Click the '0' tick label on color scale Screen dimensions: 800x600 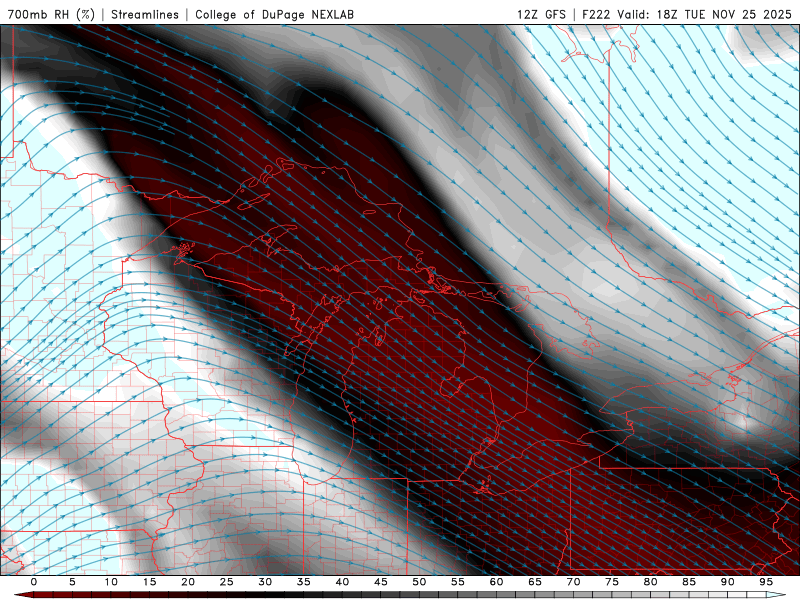point(34,582)
